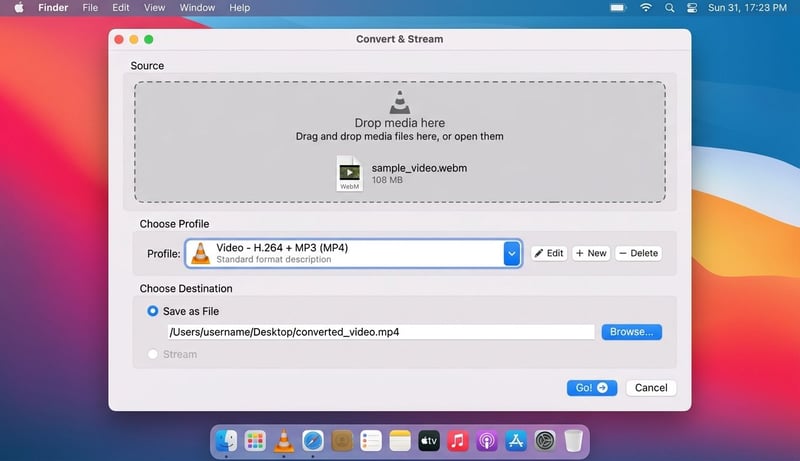
Task: Open Notes from the Dock
Action: (400, 440)
